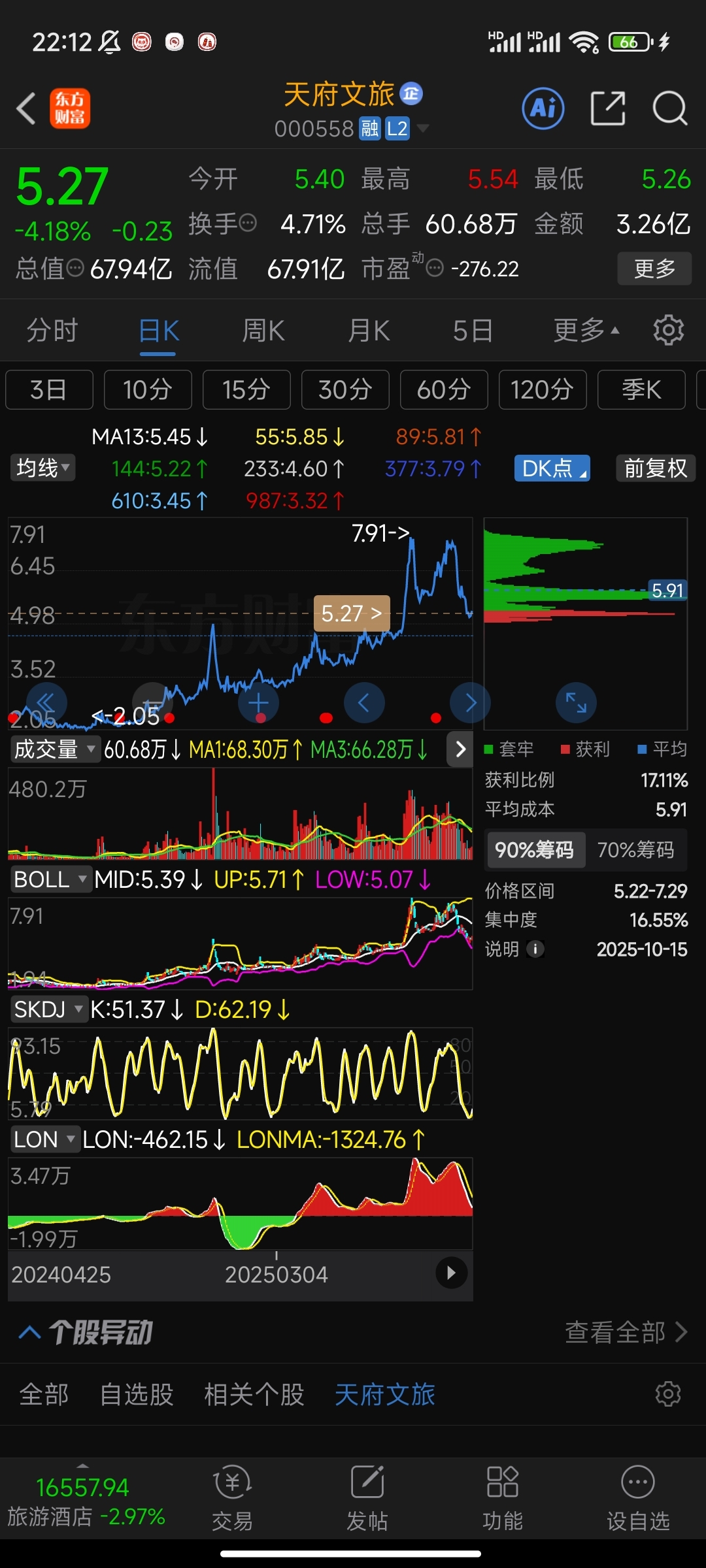
Task: Expand volume panel right chevron
Action: pyautogui.click(x=460, y=749)
